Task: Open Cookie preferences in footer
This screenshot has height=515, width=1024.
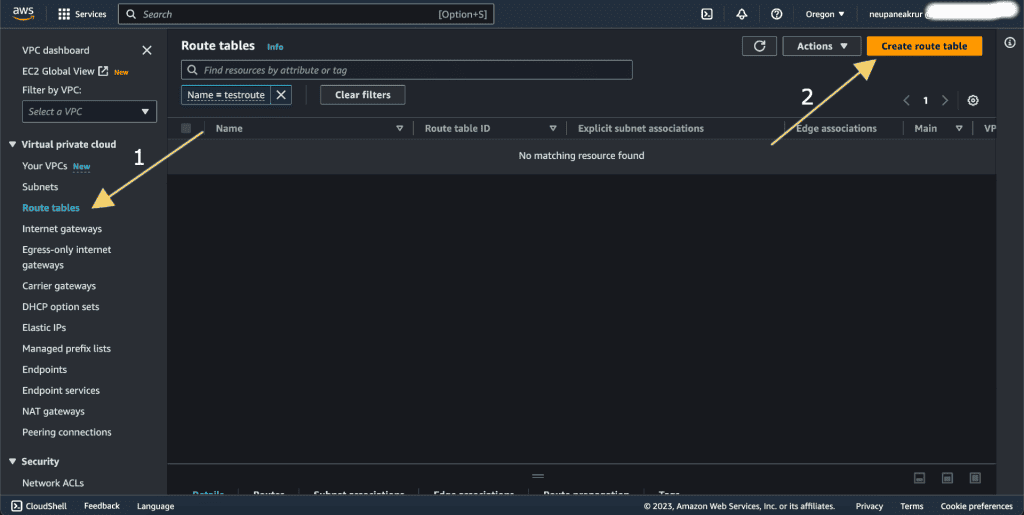Action: pyautogui.click(x=976, y=506)
